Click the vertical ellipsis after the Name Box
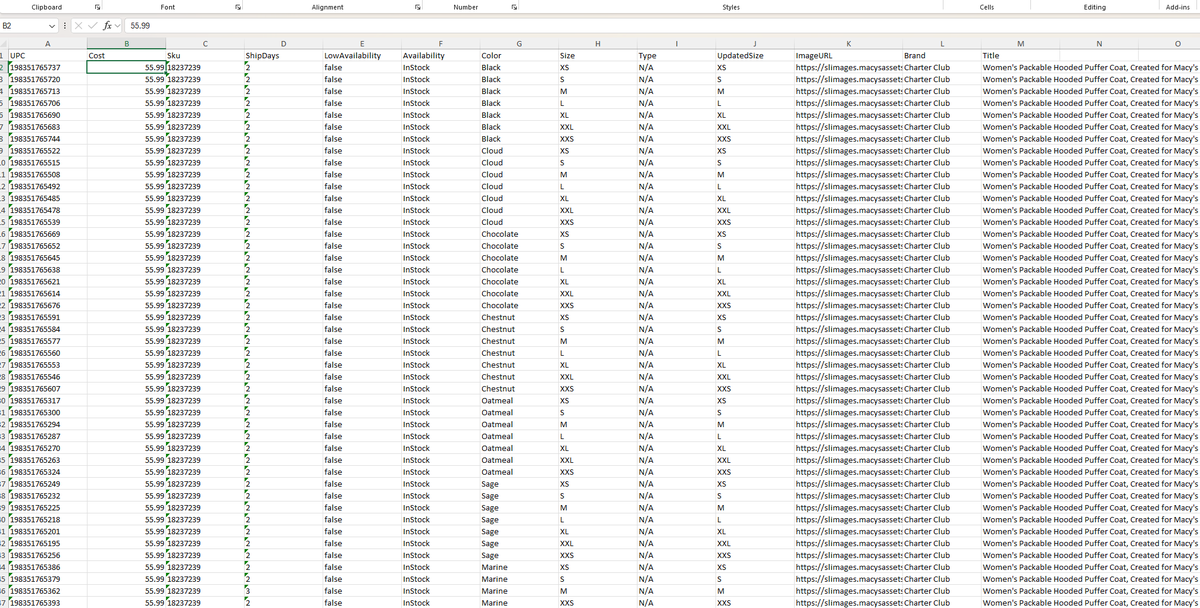Image resolution: width=1200 pixels, height=608 pixels. point(64,25)
